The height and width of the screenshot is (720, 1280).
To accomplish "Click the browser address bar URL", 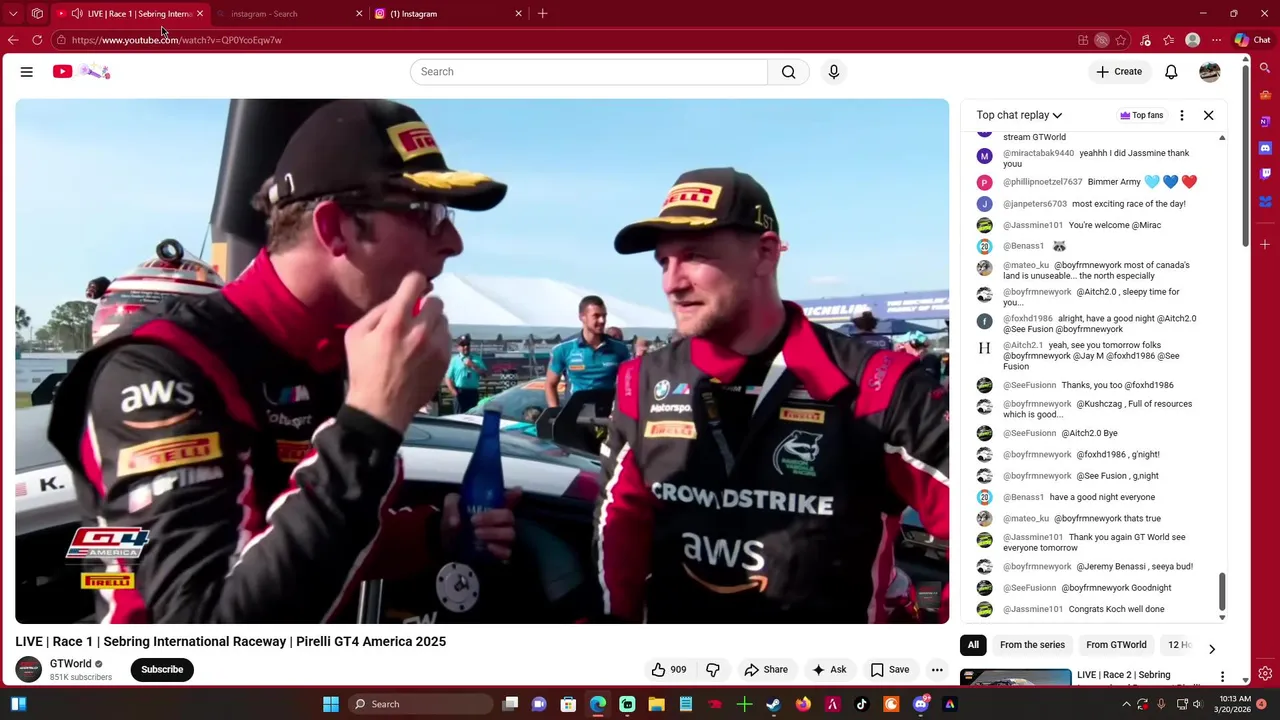I will click(177, 40).
